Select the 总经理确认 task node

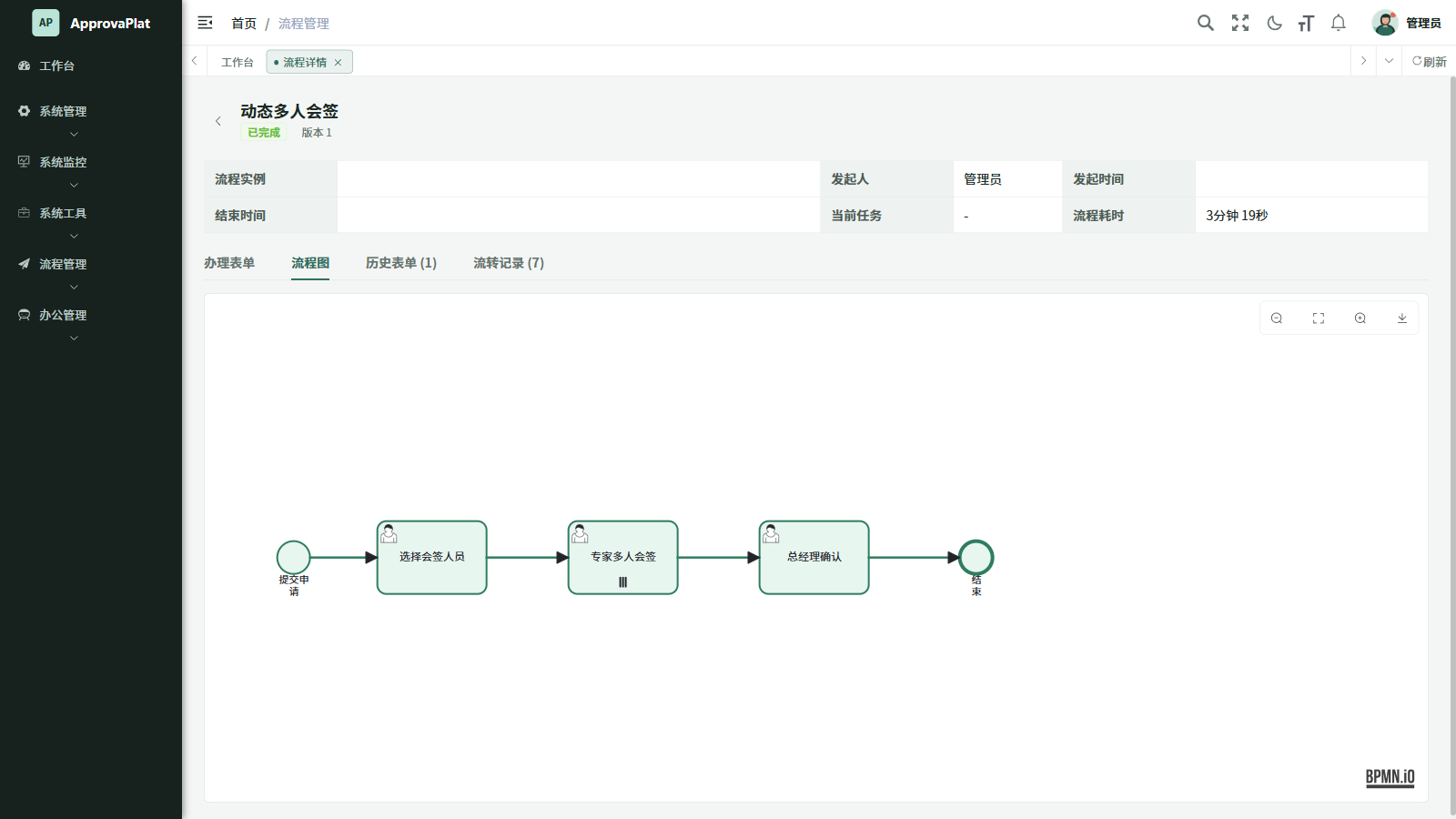(x=814, y=558)
